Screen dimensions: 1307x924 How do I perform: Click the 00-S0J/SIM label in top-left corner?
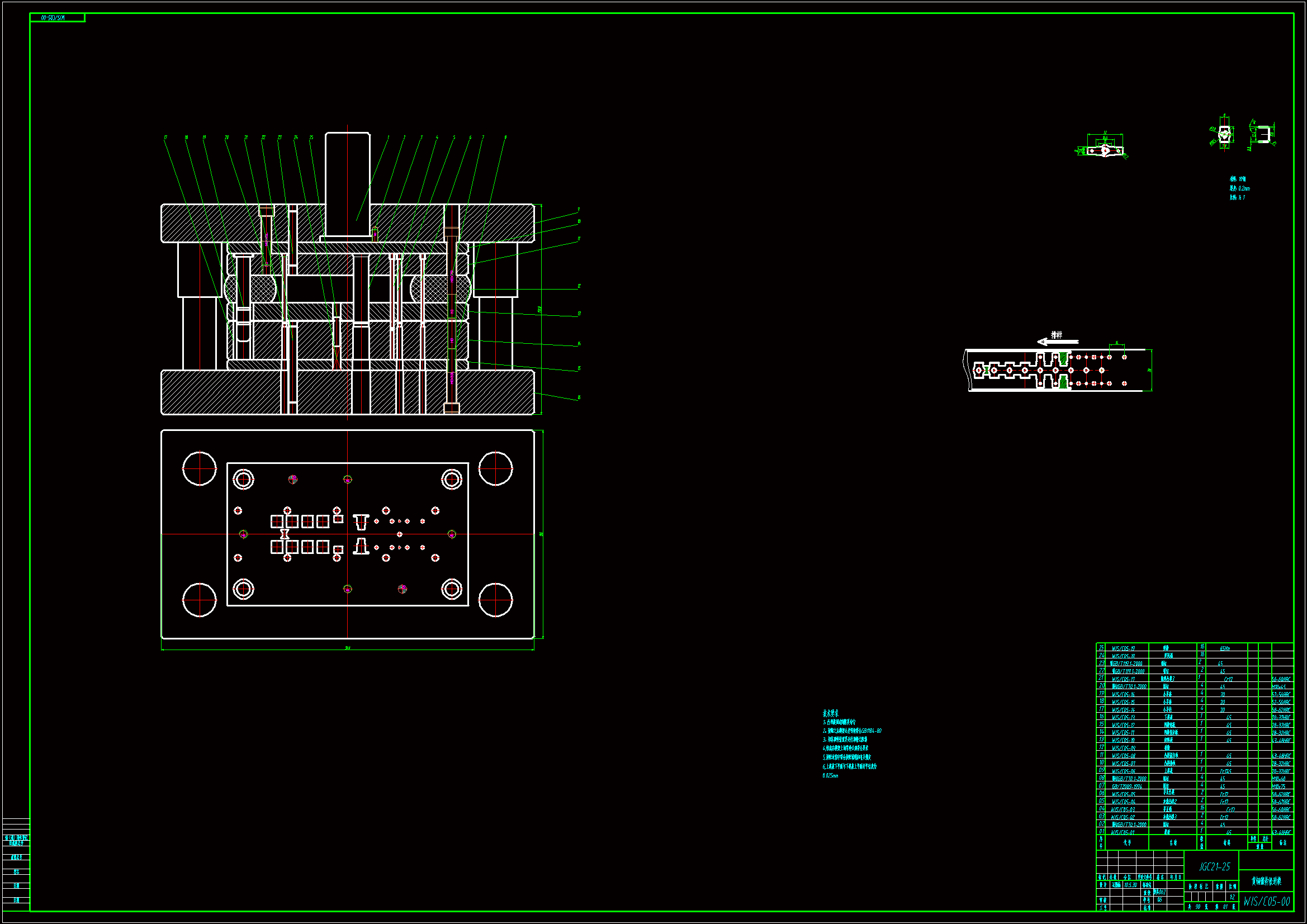point(53,18)
